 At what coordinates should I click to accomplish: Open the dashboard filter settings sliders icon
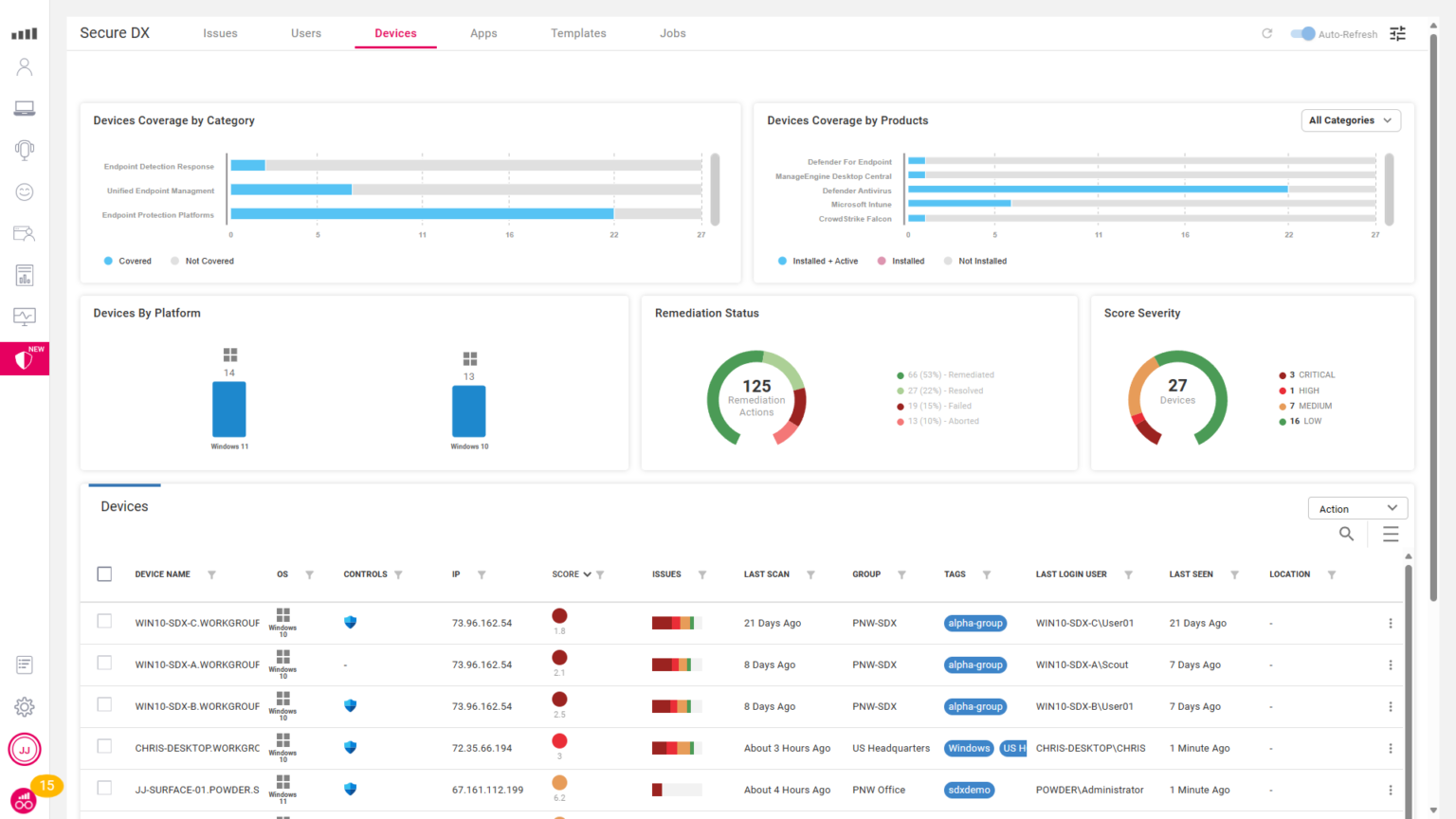1397,33
